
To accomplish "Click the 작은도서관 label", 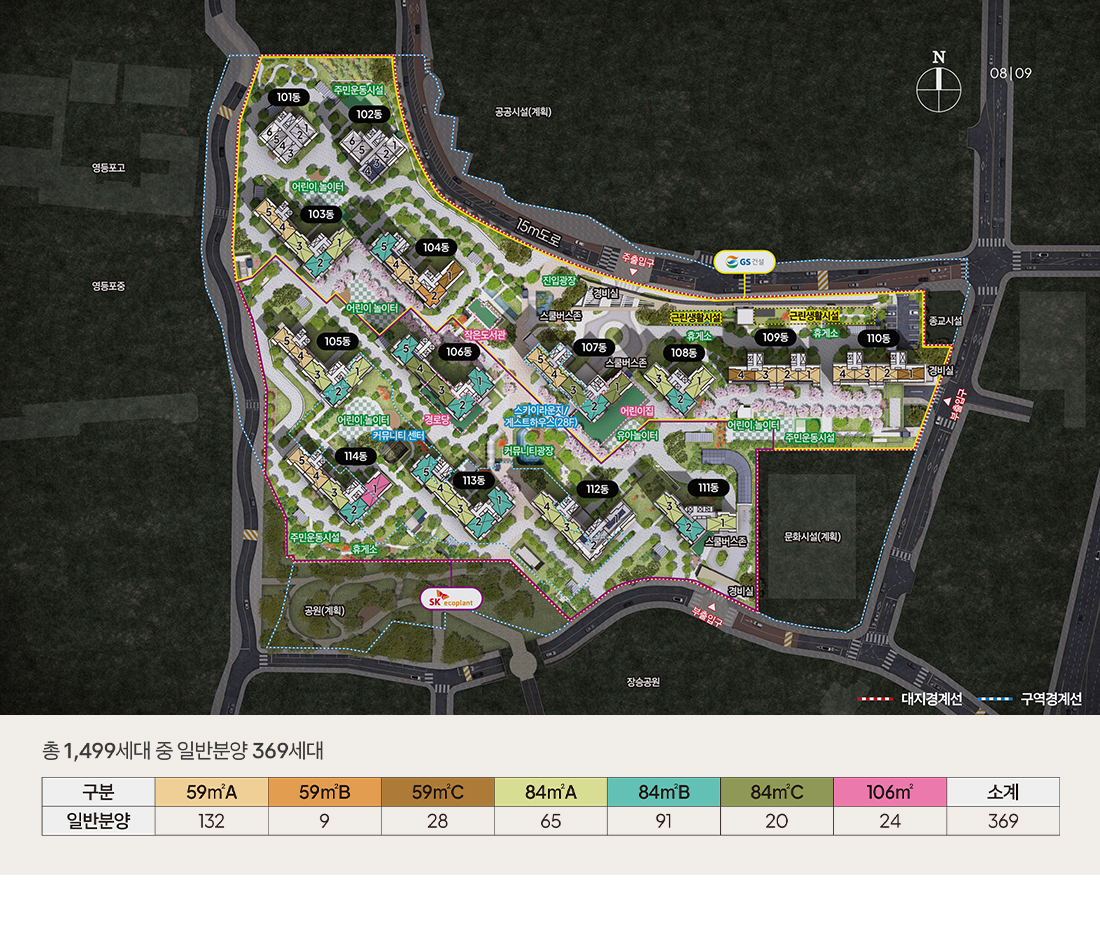I will point(484,335).
